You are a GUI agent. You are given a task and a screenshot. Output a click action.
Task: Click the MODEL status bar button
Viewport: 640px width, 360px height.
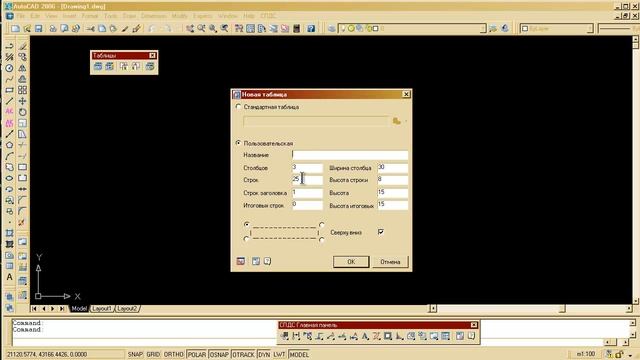299,355
